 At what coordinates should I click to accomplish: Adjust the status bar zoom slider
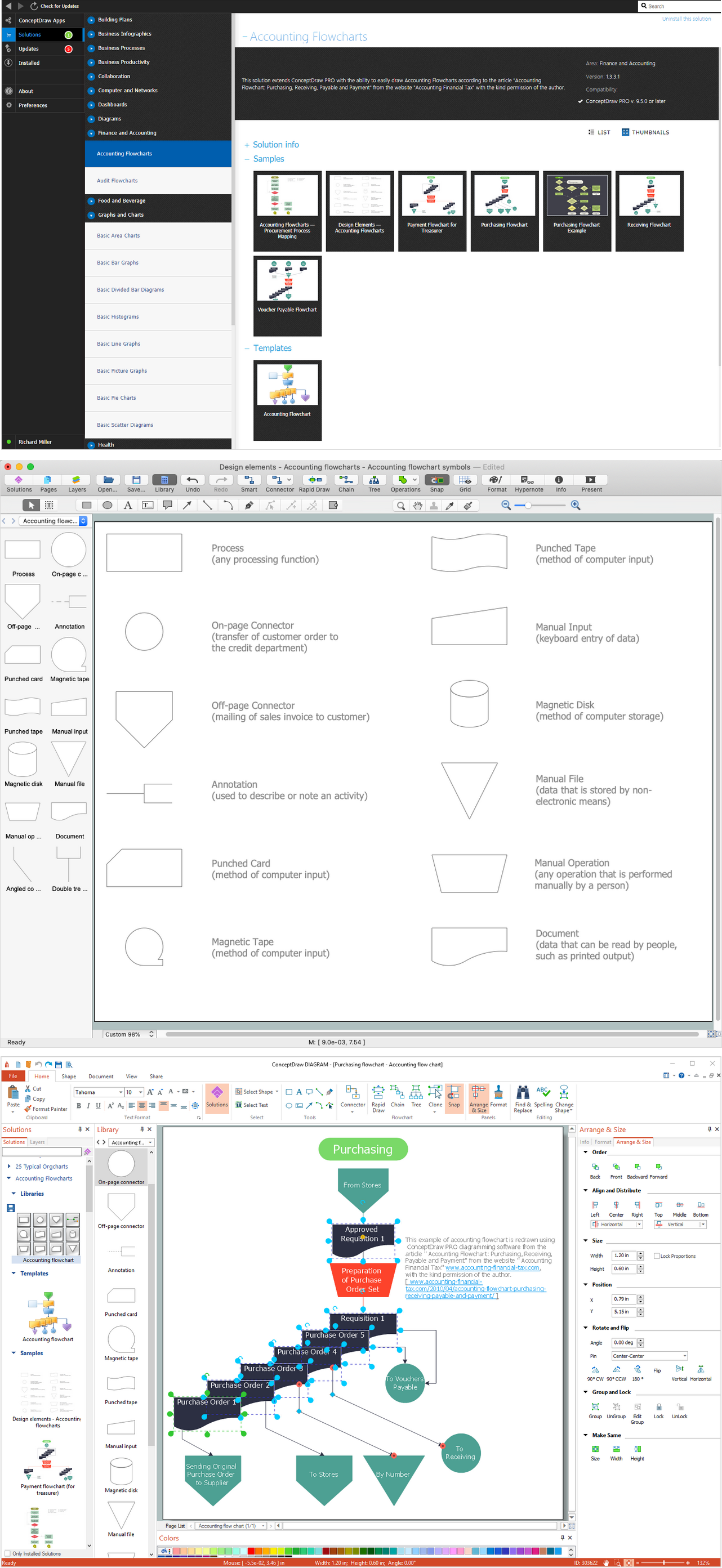pyautogui.click(x=663, y=1562)
